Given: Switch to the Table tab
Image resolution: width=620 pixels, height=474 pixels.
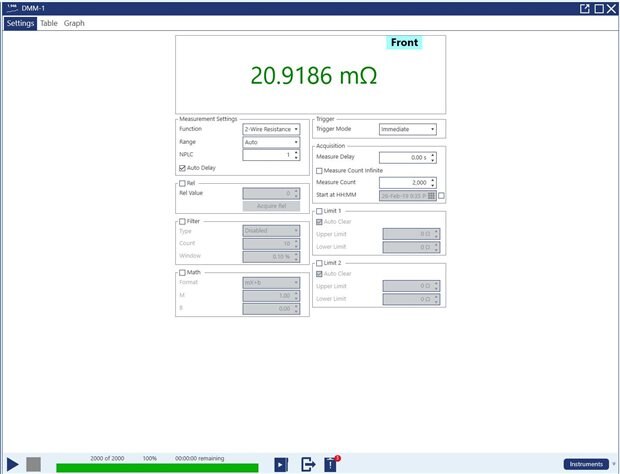Looking at the screenshot, I should pyautogui.click(x=49, y=23).
